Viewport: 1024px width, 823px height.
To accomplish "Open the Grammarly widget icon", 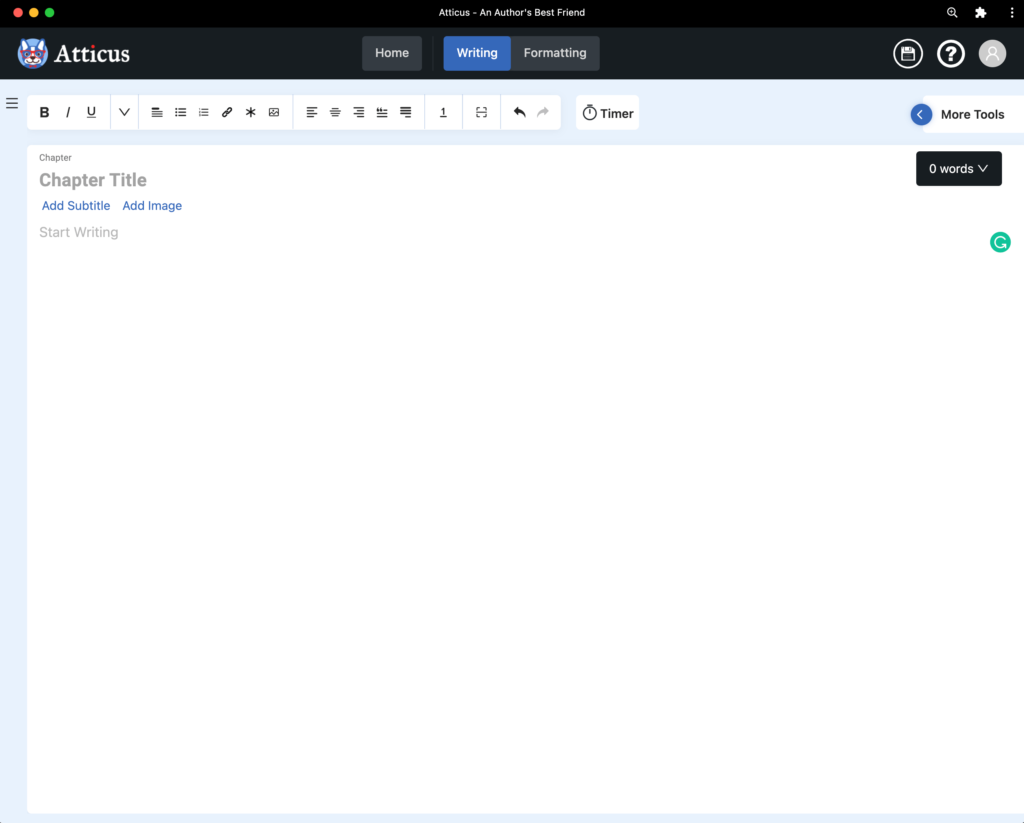I will 1000,242.
